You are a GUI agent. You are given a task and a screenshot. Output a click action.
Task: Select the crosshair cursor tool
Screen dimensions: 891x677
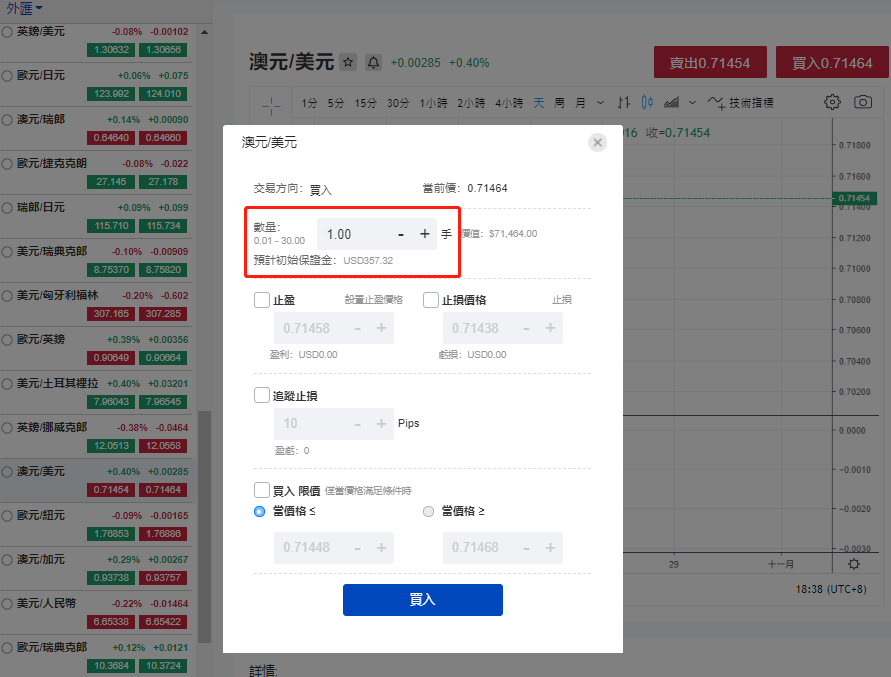pyautogui.click(x=271, y=103)
